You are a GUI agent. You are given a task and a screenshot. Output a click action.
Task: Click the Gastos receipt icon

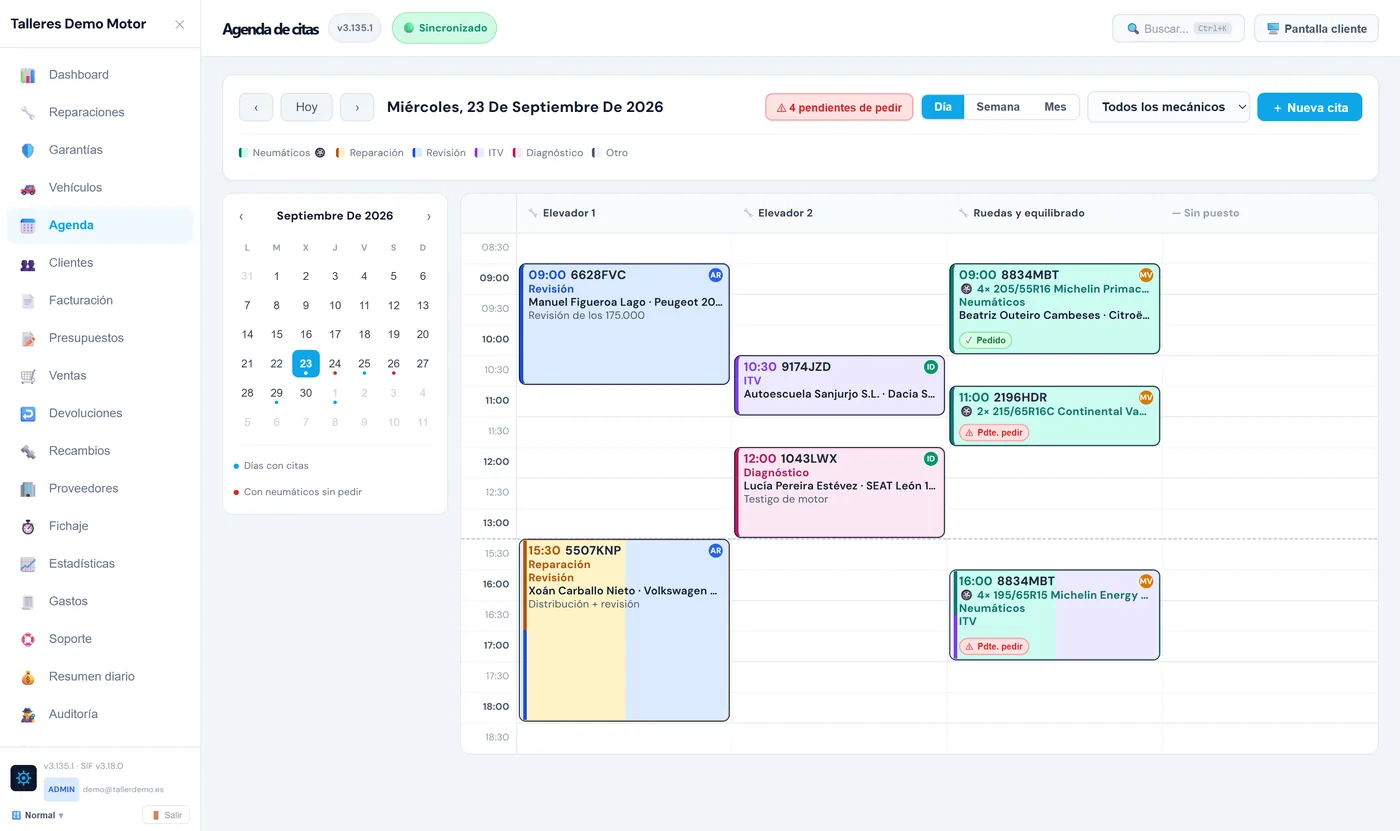[28, 601]
